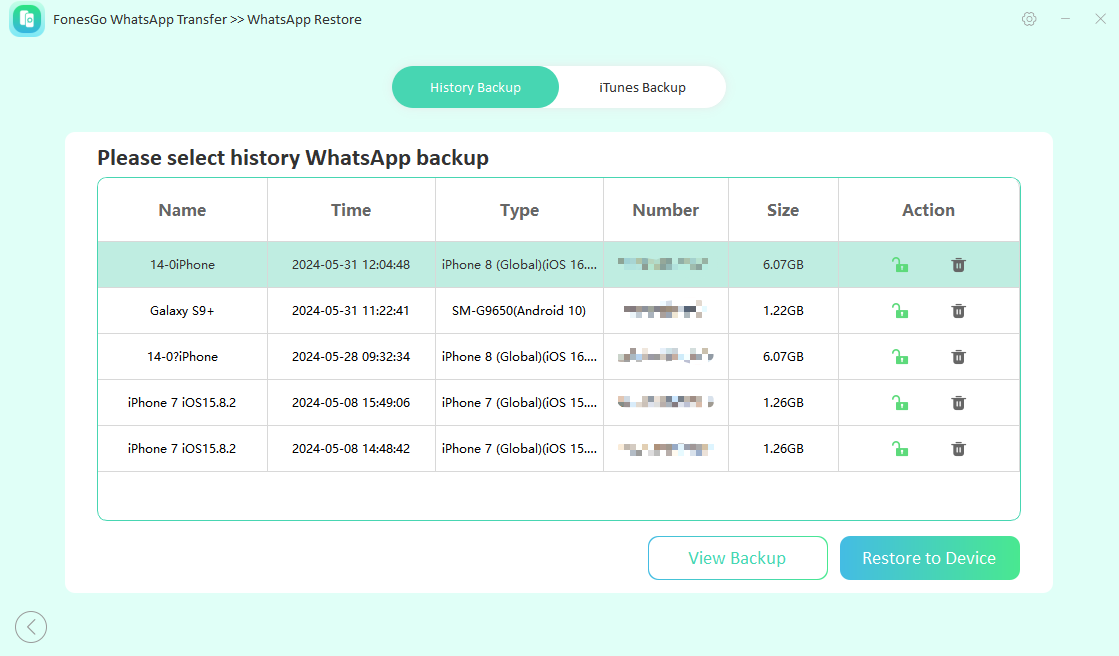Click lock icon for iPhone 7 14:48:42 backup

click(900, 449)
